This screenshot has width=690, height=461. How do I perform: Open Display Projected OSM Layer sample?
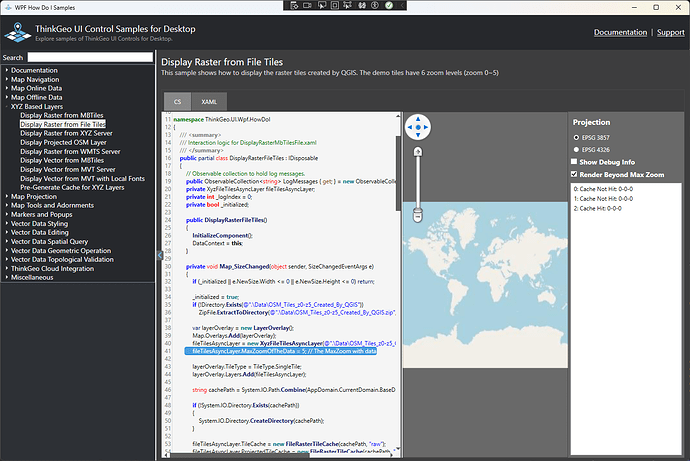[x=63, y=143]
